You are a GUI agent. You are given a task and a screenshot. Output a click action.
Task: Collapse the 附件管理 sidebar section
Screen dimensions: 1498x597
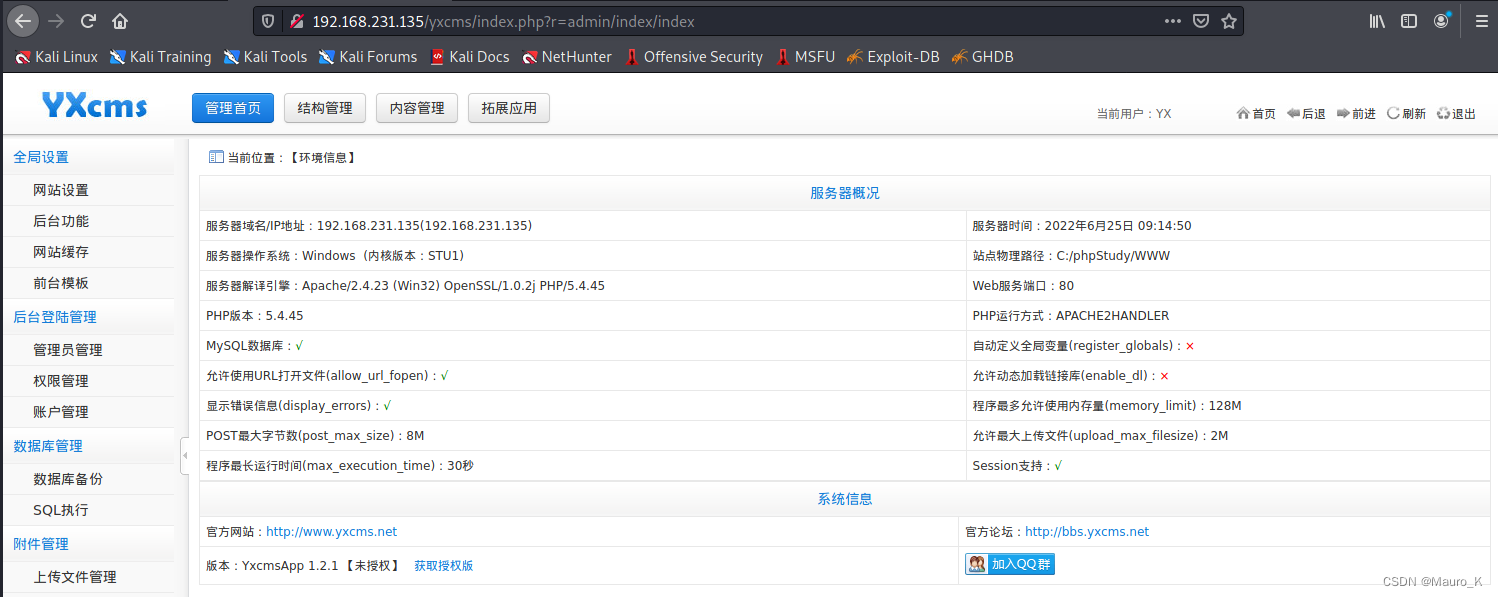(41, 544)
